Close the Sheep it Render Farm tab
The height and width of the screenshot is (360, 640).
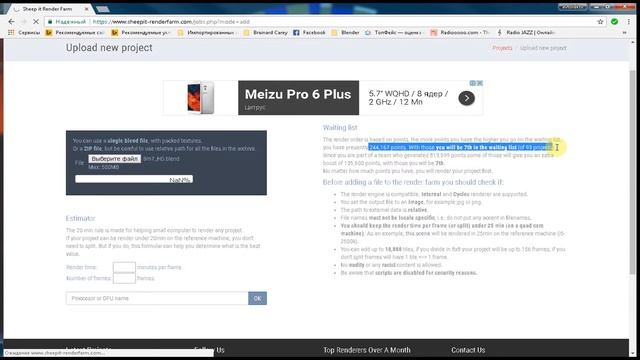coord(86,9)
